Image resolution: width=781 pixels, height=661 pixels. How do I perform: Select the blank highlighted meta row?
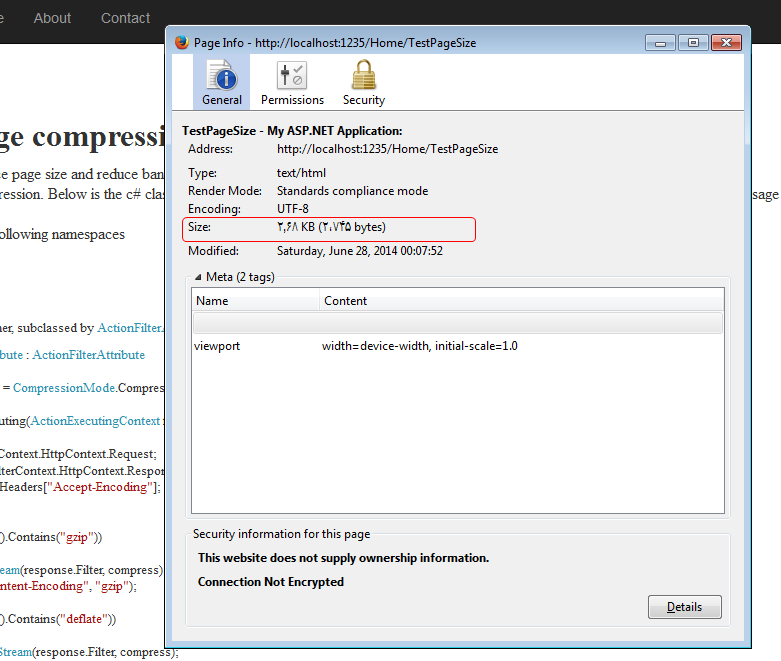(x=456, y=323)
